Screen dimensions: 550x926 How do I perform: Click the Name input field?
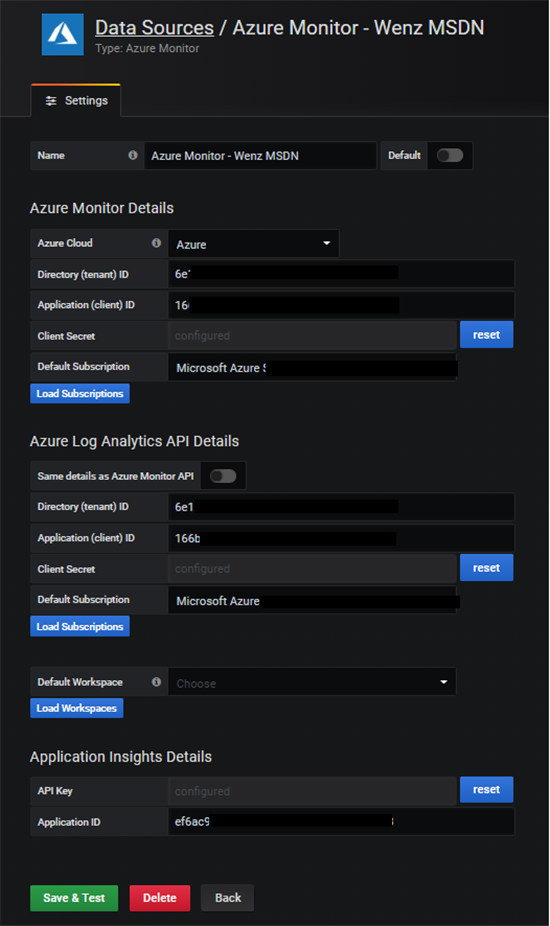pyautogui.click(x=260, y=156)
